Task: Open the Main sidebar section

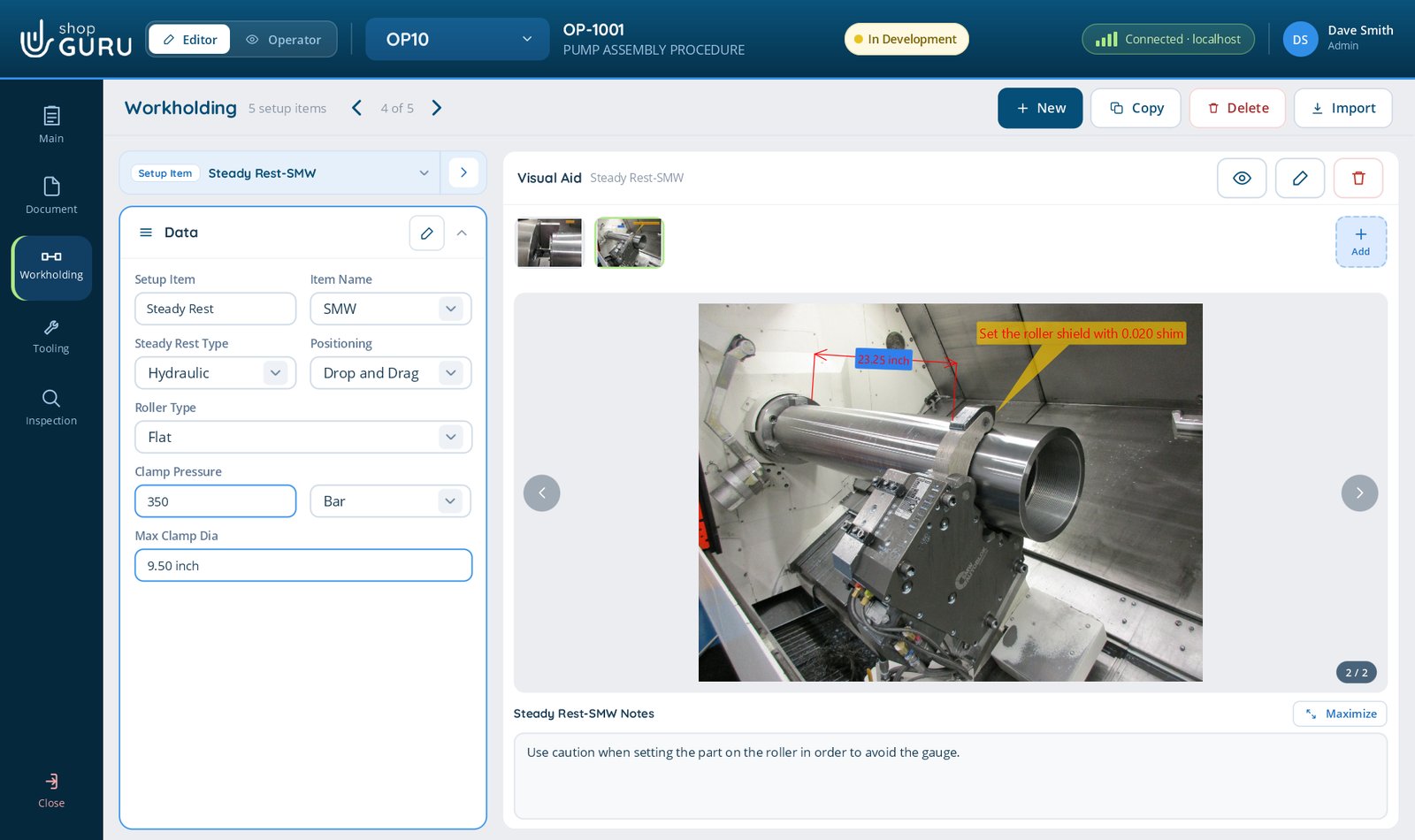Action: (x=51, y=125)
